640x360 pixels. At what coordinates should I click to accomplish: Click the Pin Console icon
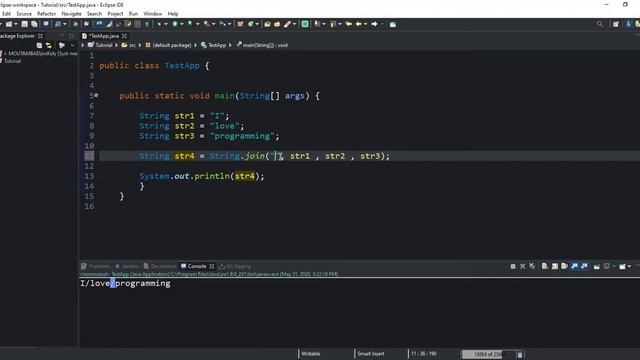pos(597,267)
